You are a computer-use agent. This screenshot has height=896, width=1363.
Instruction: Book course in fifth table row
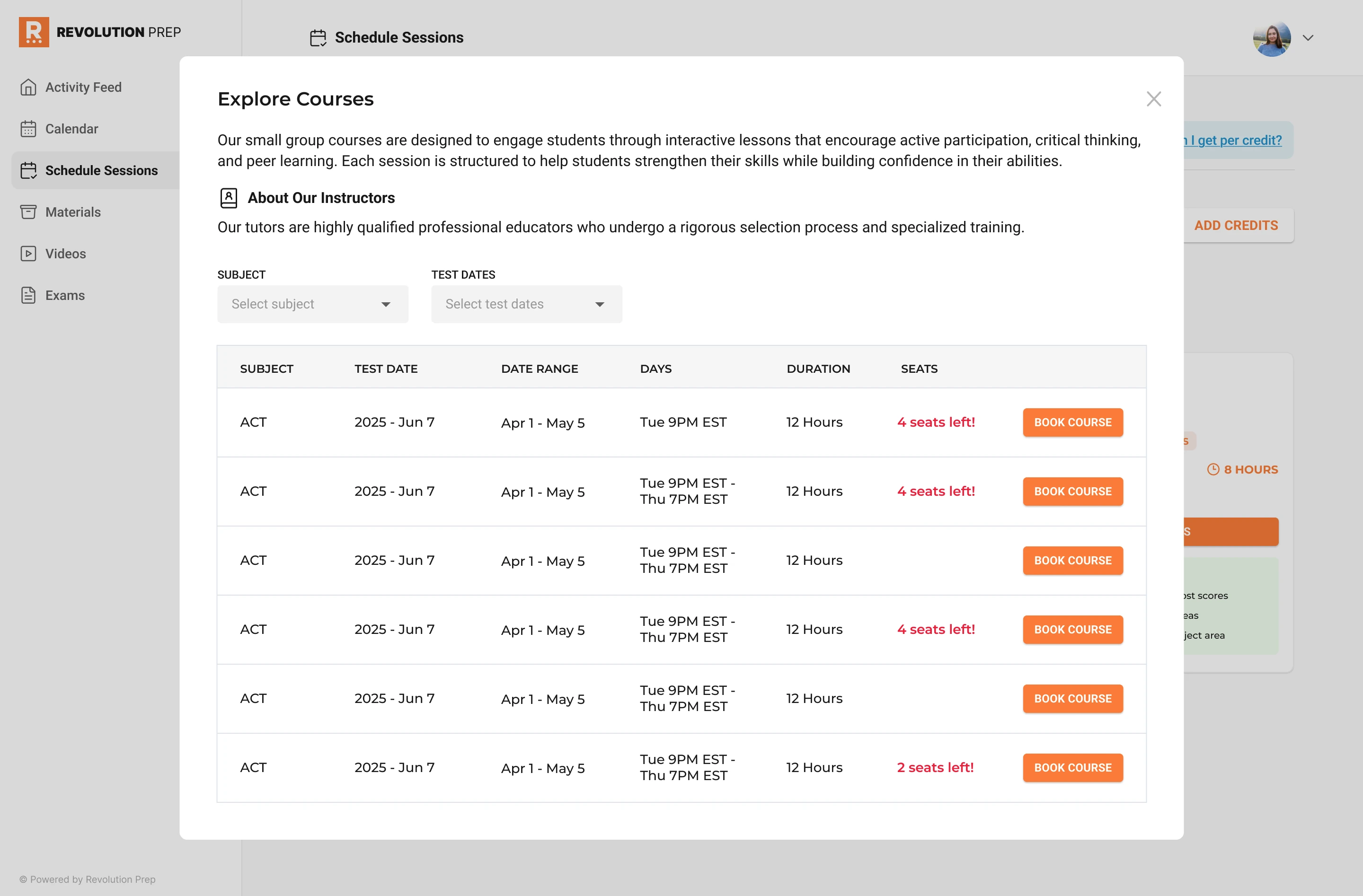click(1072, 699)
